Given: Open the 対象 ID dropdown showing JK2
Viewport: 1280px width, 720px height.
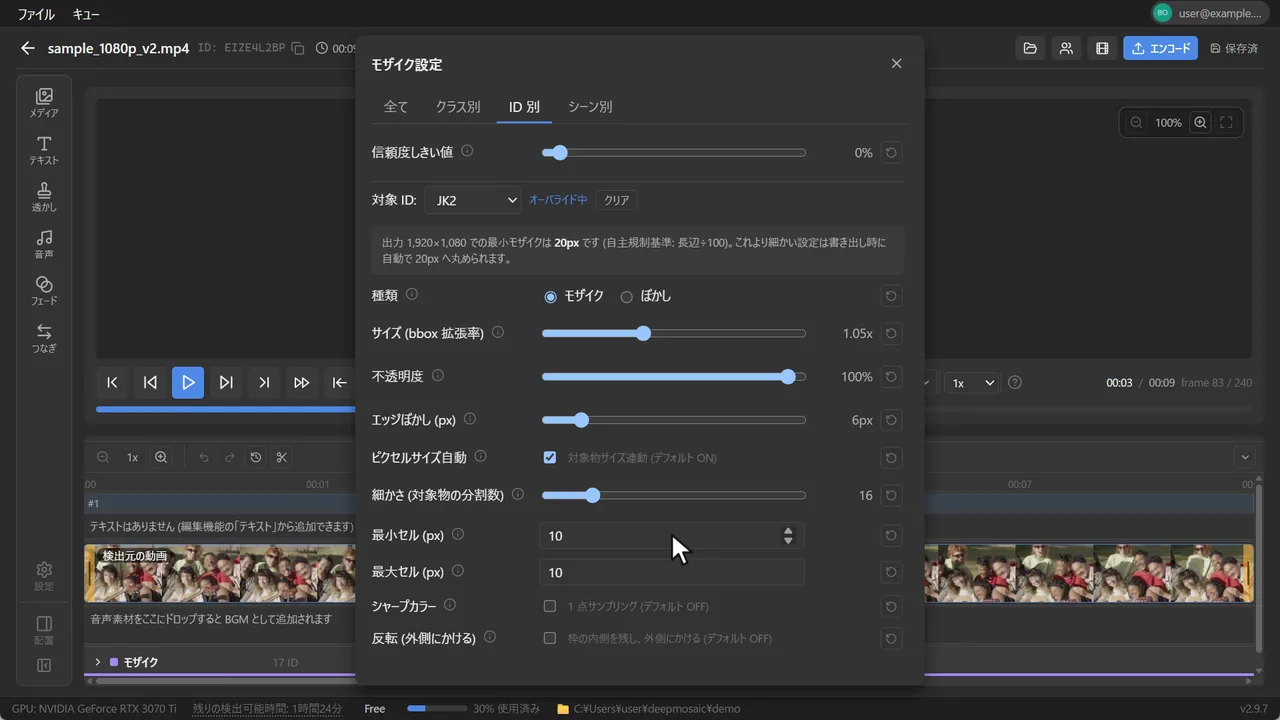Looking at the screenshot, I should point(473,200).
